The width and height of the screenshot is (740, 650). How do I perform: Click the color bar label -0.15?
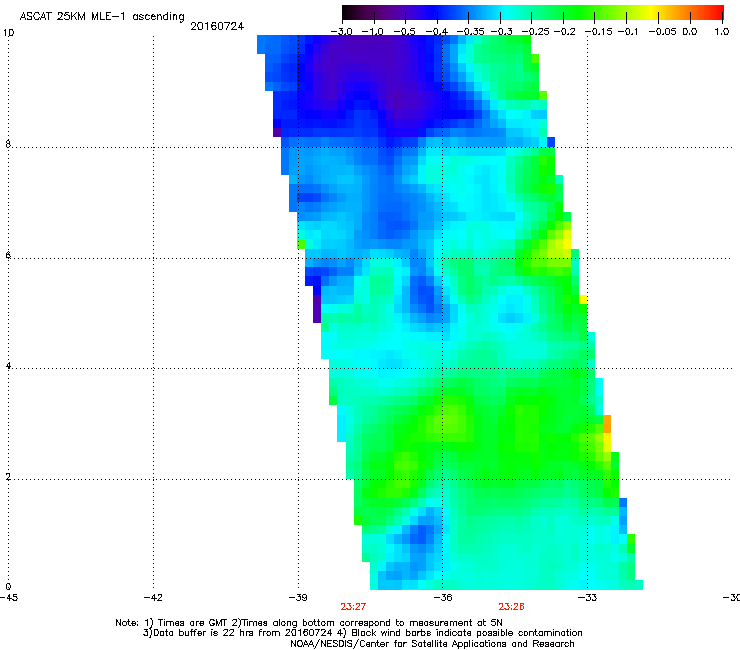598,32
